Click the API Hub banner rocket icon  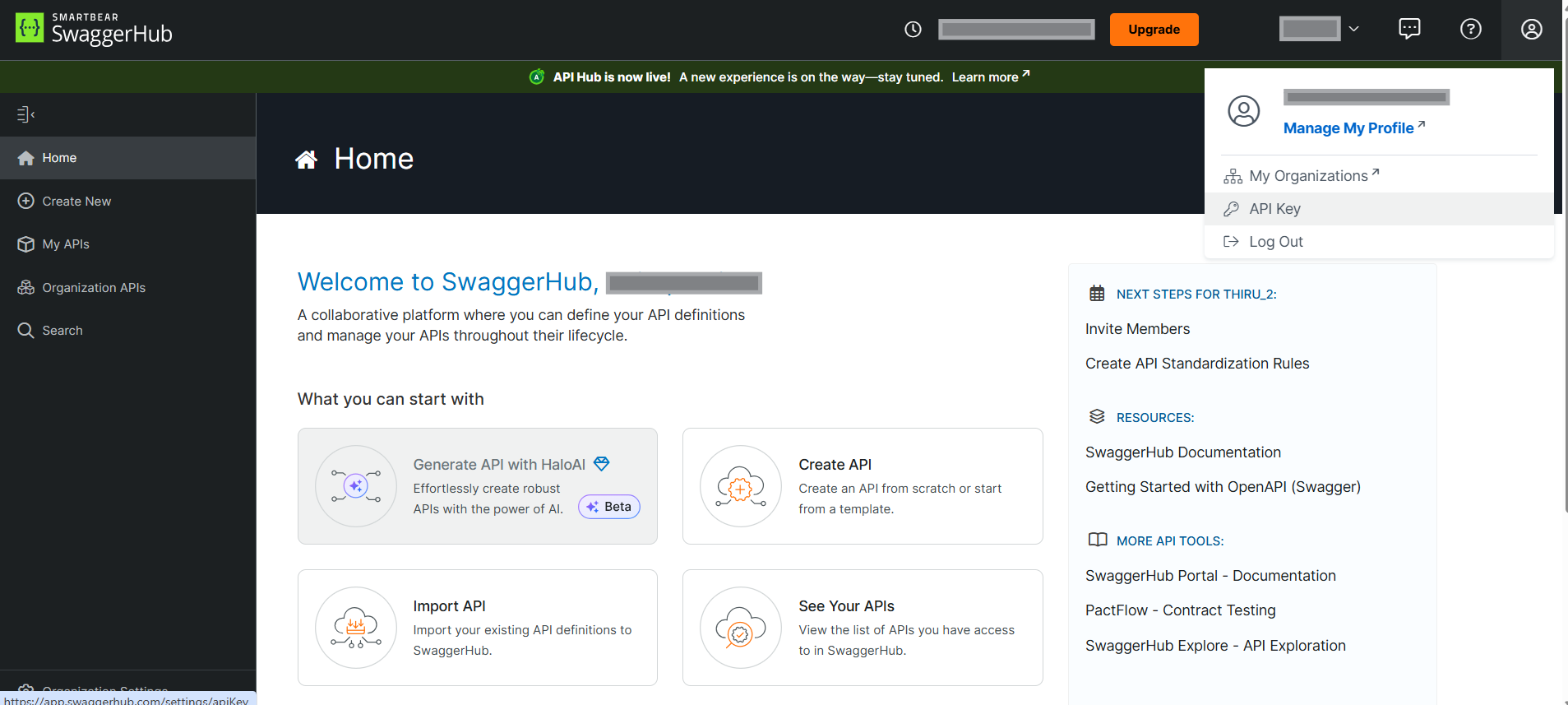[537, 77]
